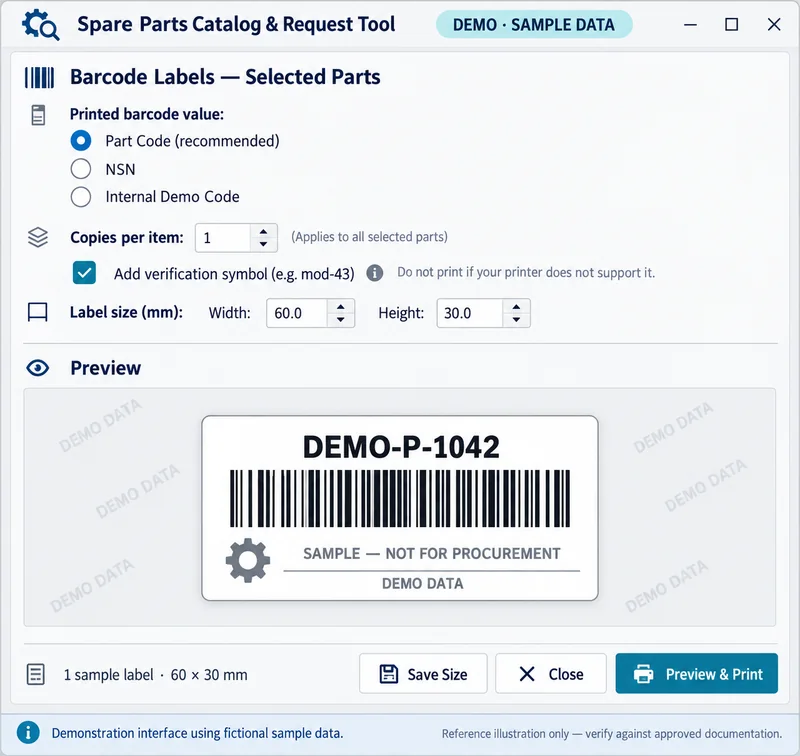
Task: Minimize the window
Action: click(x=690, y=24)
